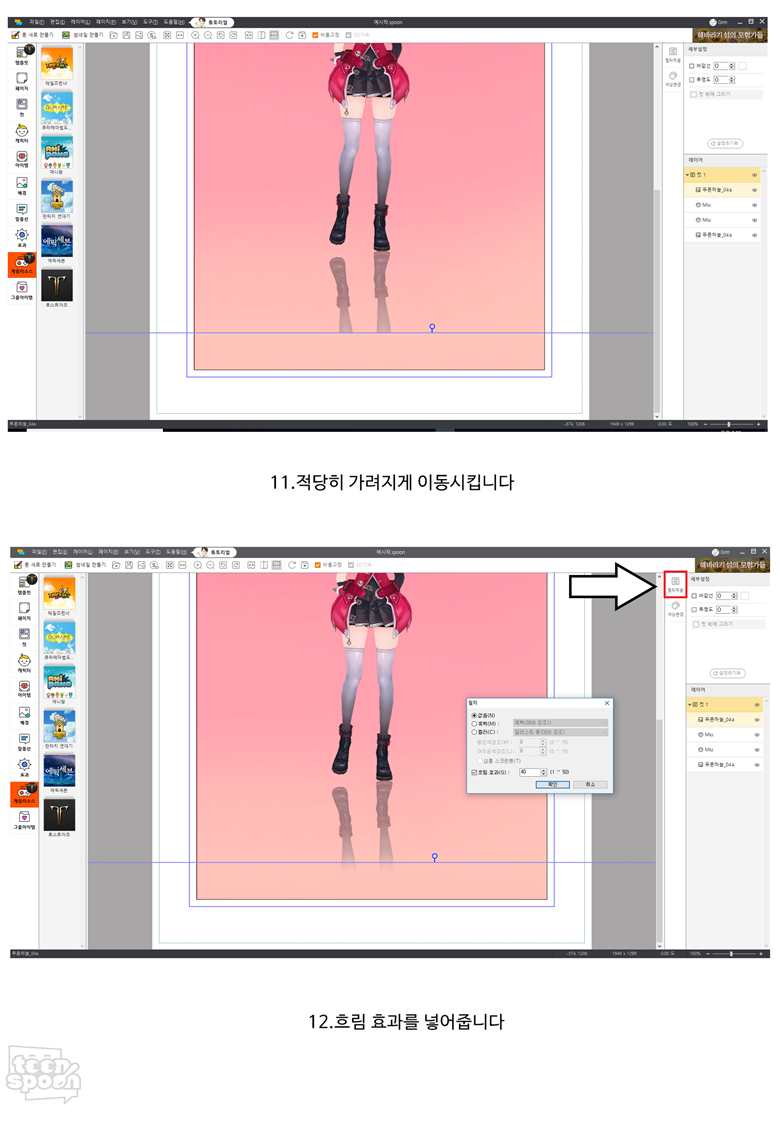Select 로스트아크 thumbnail in lower screenshot
780x1130 pixels.
(58, 816)
